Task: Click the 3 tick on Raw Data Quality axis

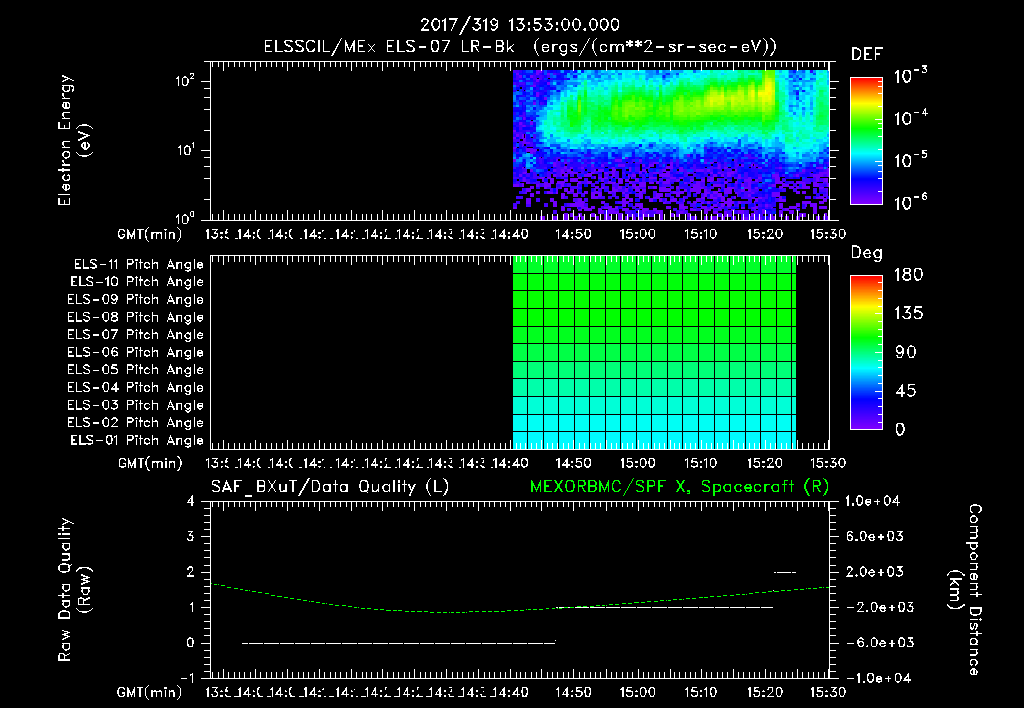Action: tap(191, 536)
